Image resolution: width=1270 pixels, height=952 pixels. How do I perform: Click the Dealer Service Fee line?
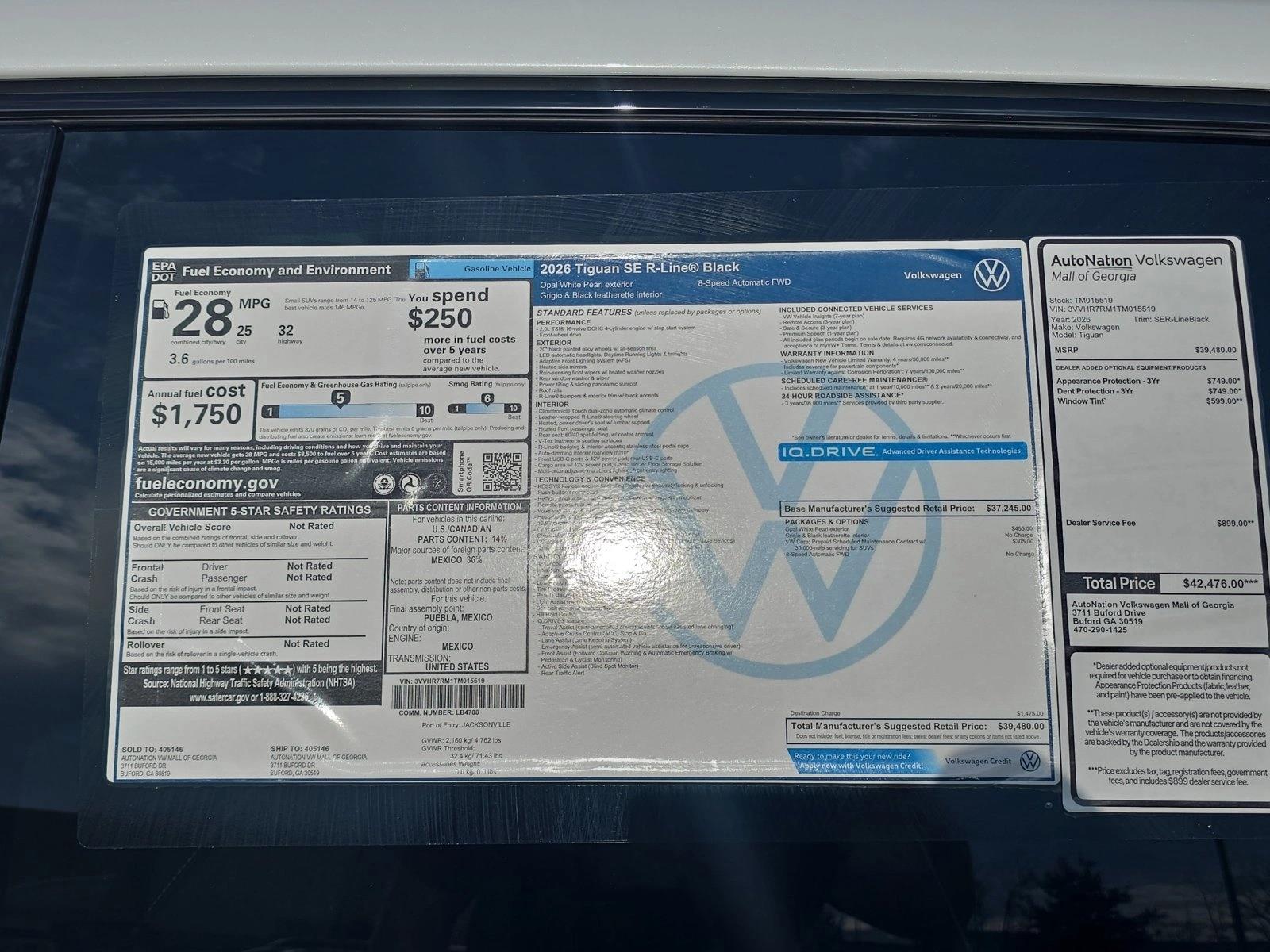1160,523
